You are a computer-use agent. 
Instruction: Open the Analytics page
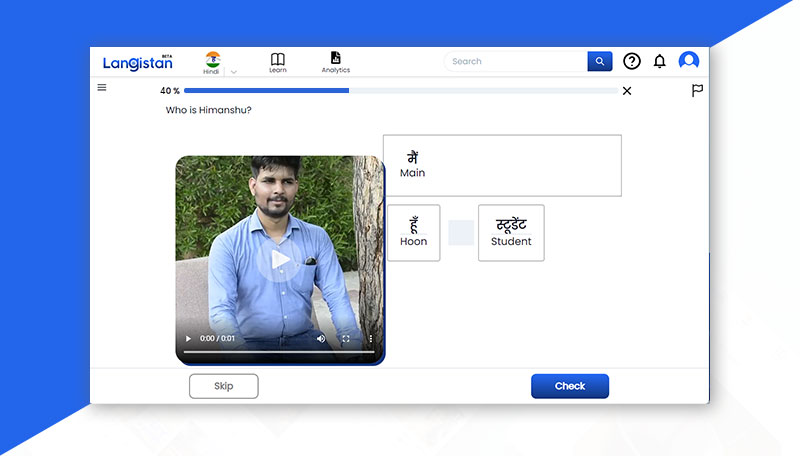point(335,62)
